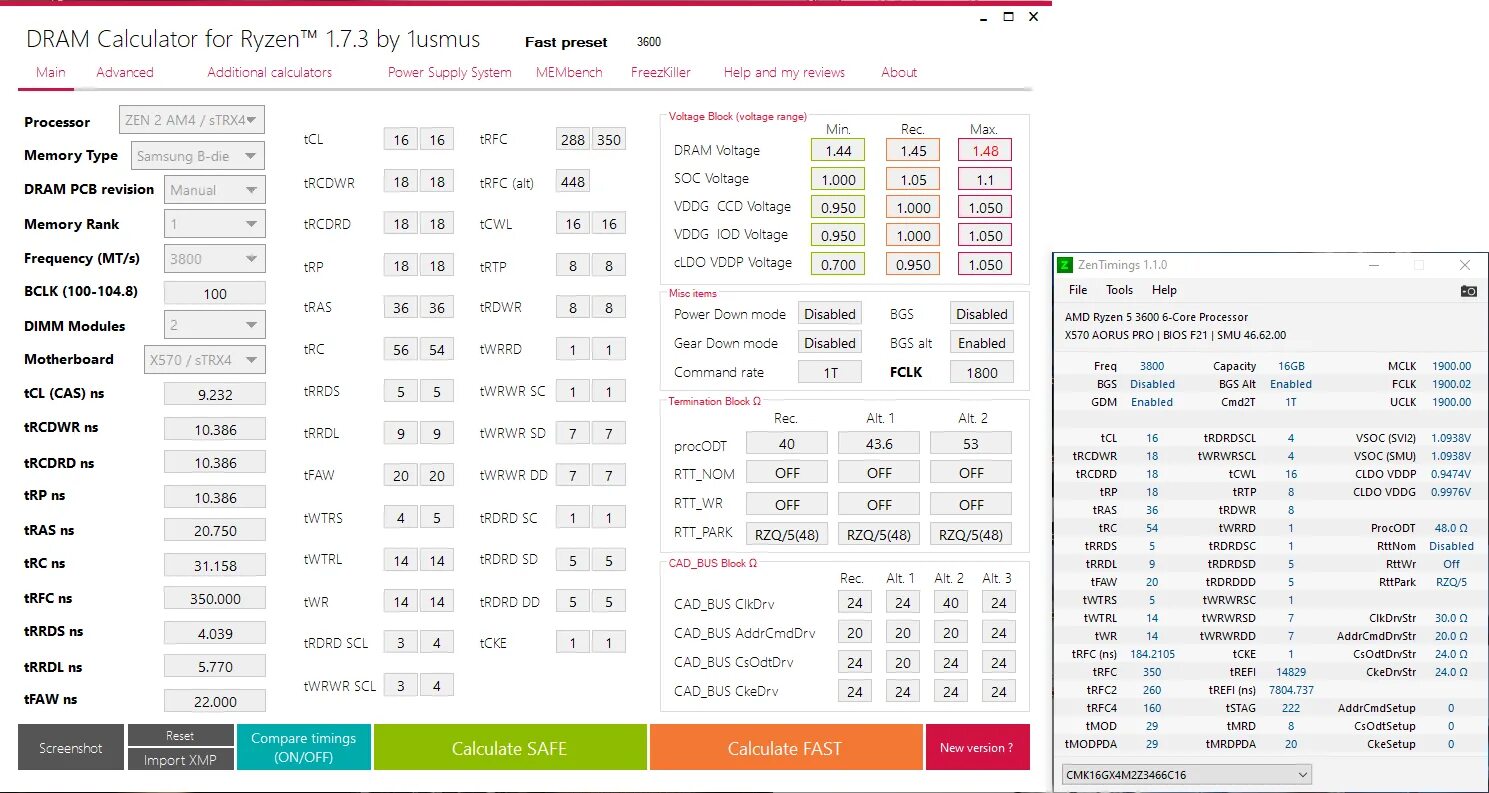This screenshot has width=1489, height=793.
Task: Click ZenTimings MCLK 1900.00 value
Action: [1451, 366]
